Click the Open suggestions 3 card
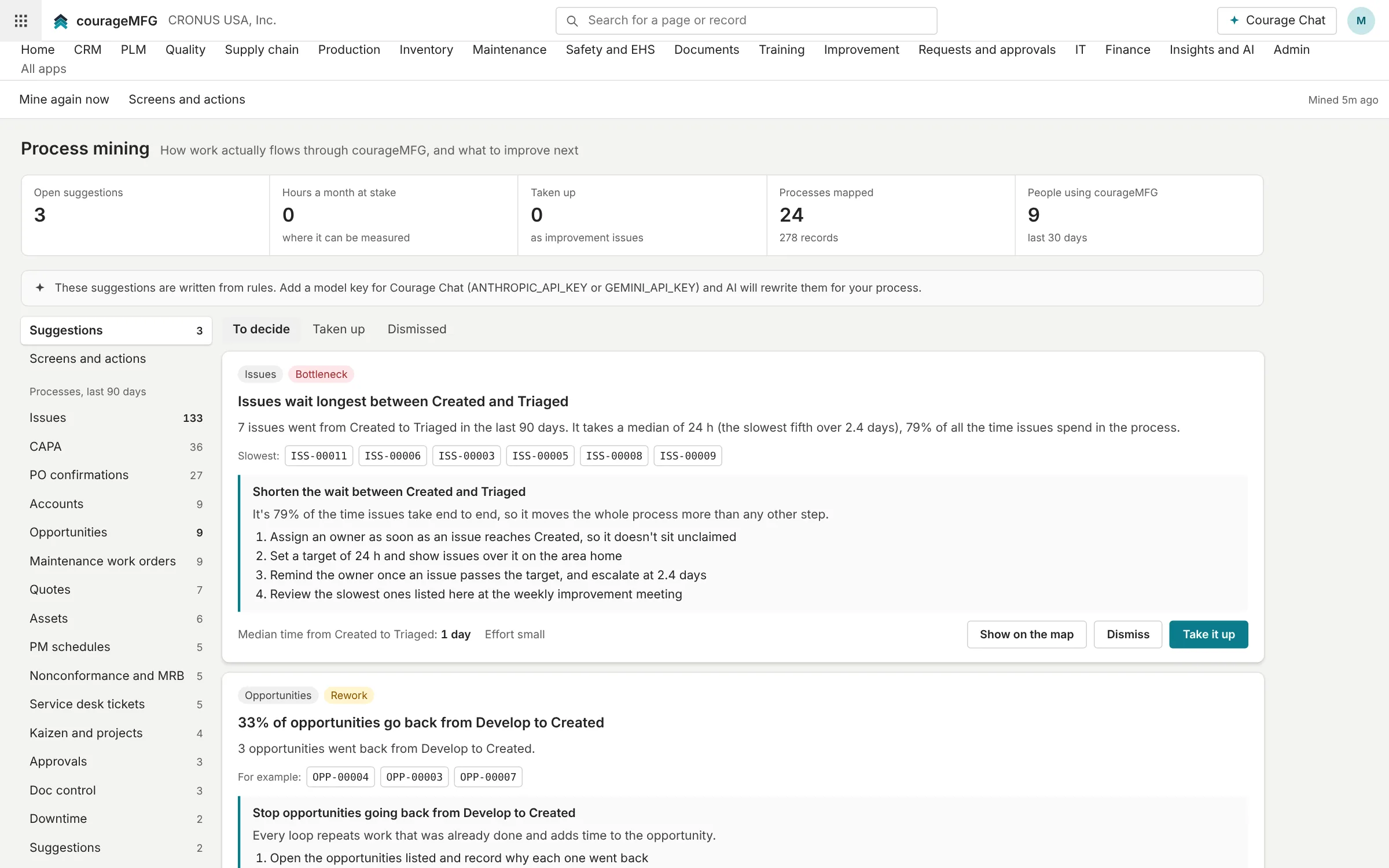 tap(145, 215)
